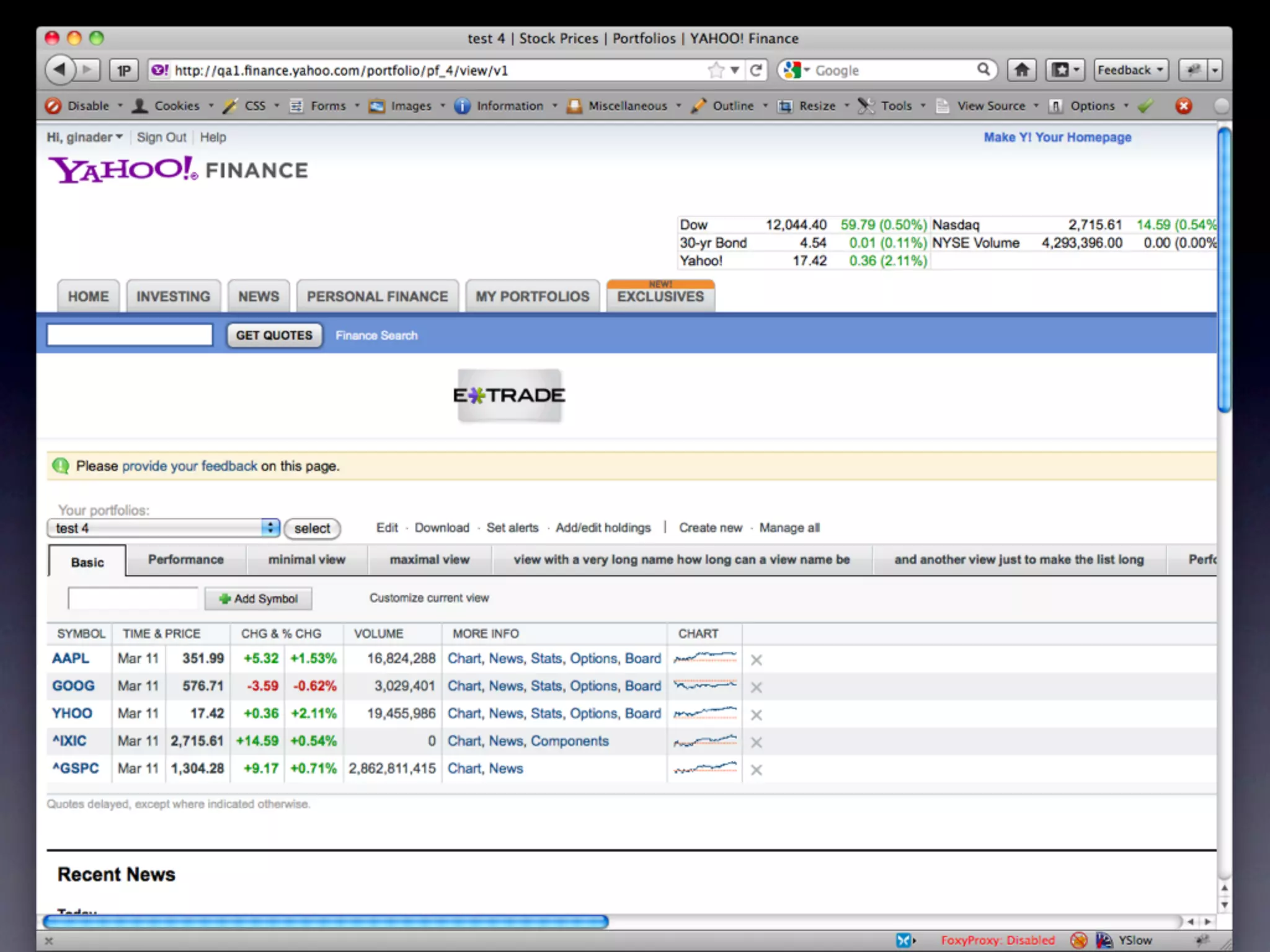Remove AAPL row with X icon

(756, 660)
